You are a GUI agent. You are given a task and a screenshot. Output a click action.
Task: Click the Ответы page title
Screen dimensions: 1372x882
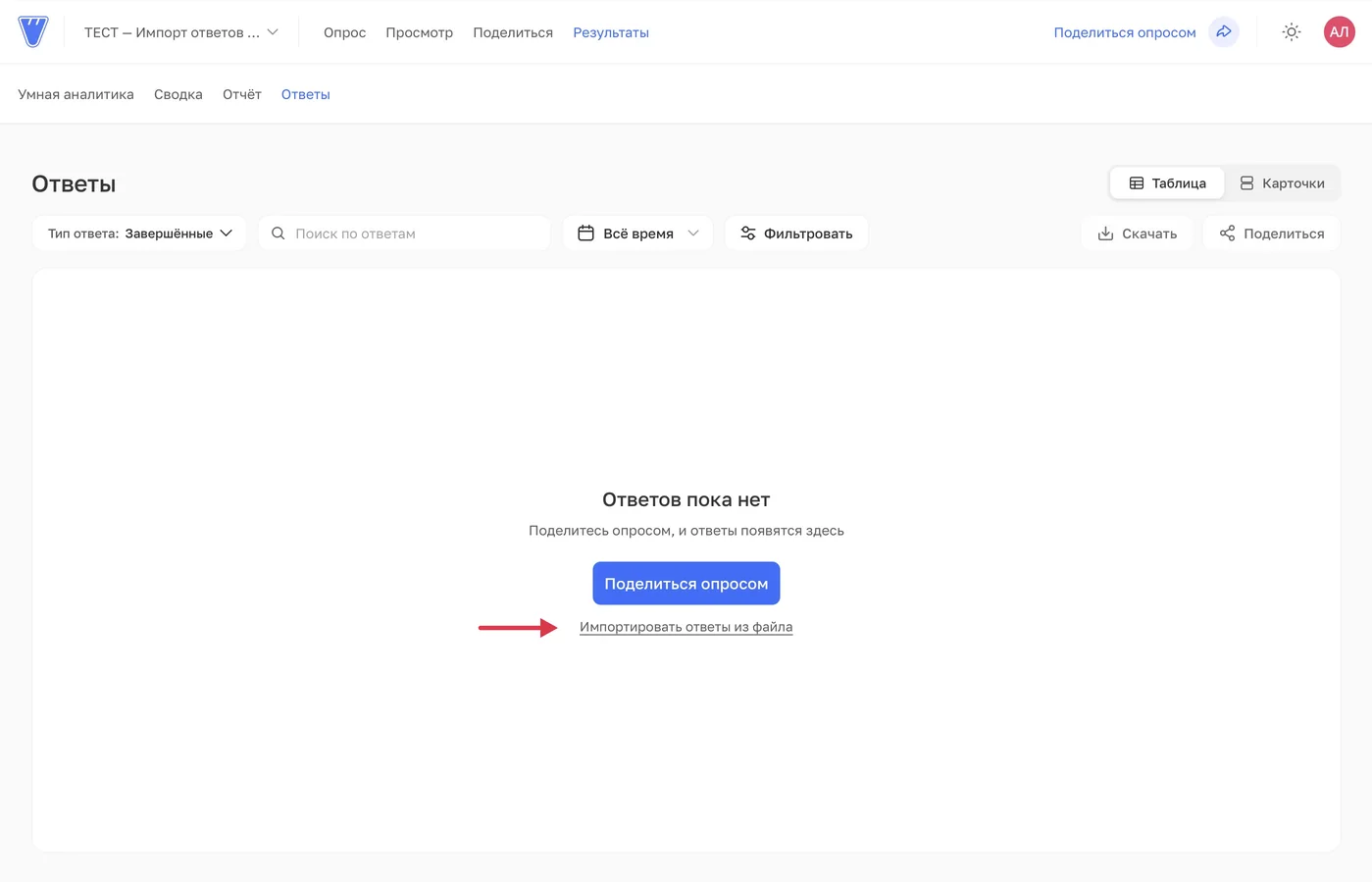point(74,183)
